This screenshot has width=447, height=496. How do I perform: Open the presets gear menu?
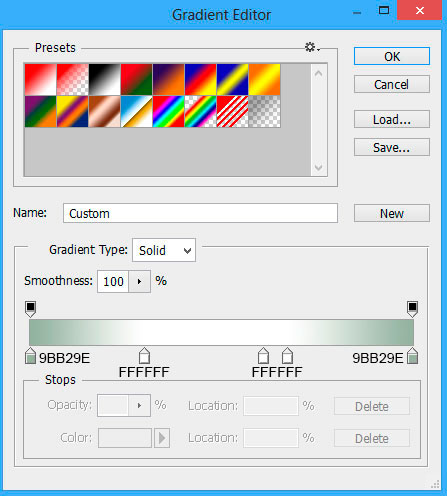pyautogui.click(x=312, y=47)
